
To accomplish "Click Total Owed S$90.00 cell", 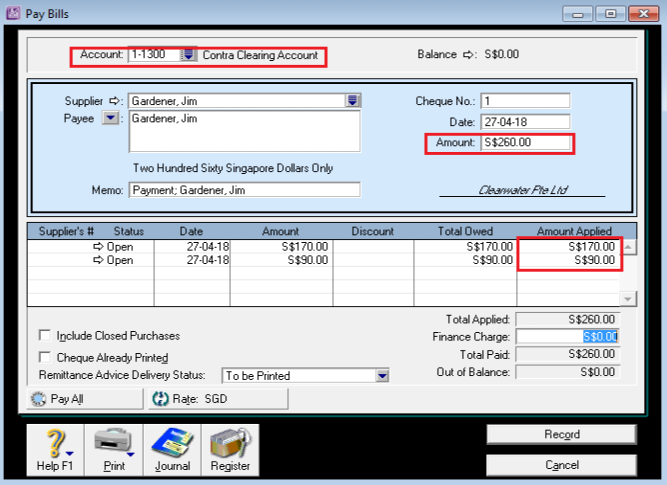I will click(465, 260).
